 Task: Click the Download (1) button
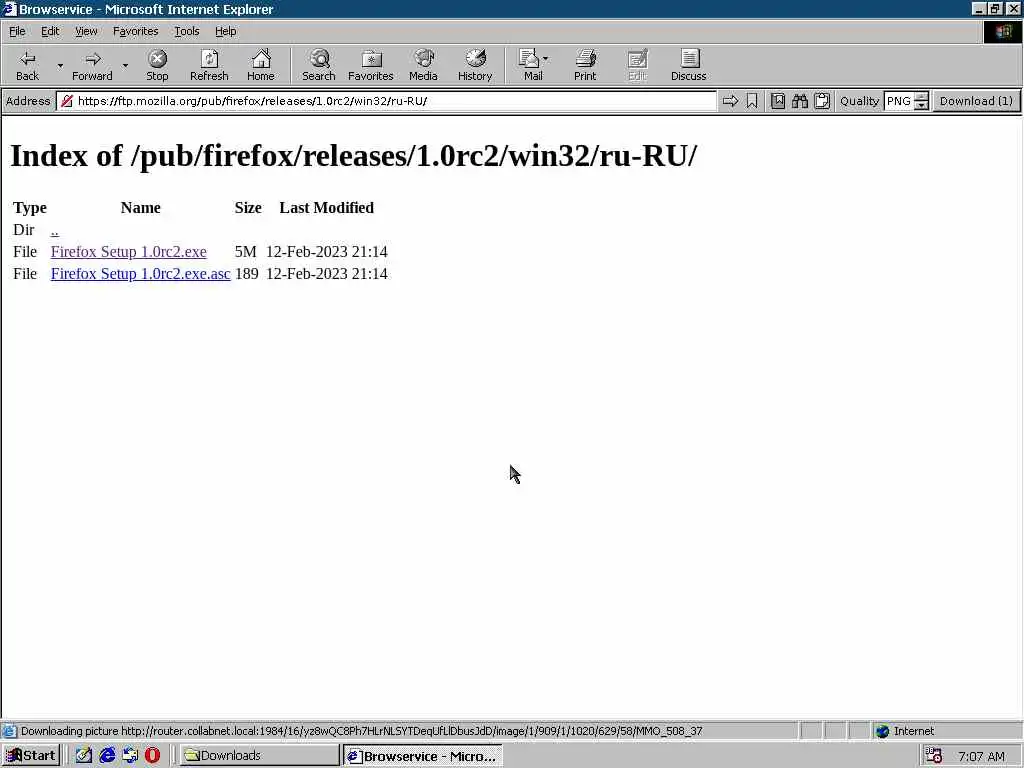click(976, 101)
